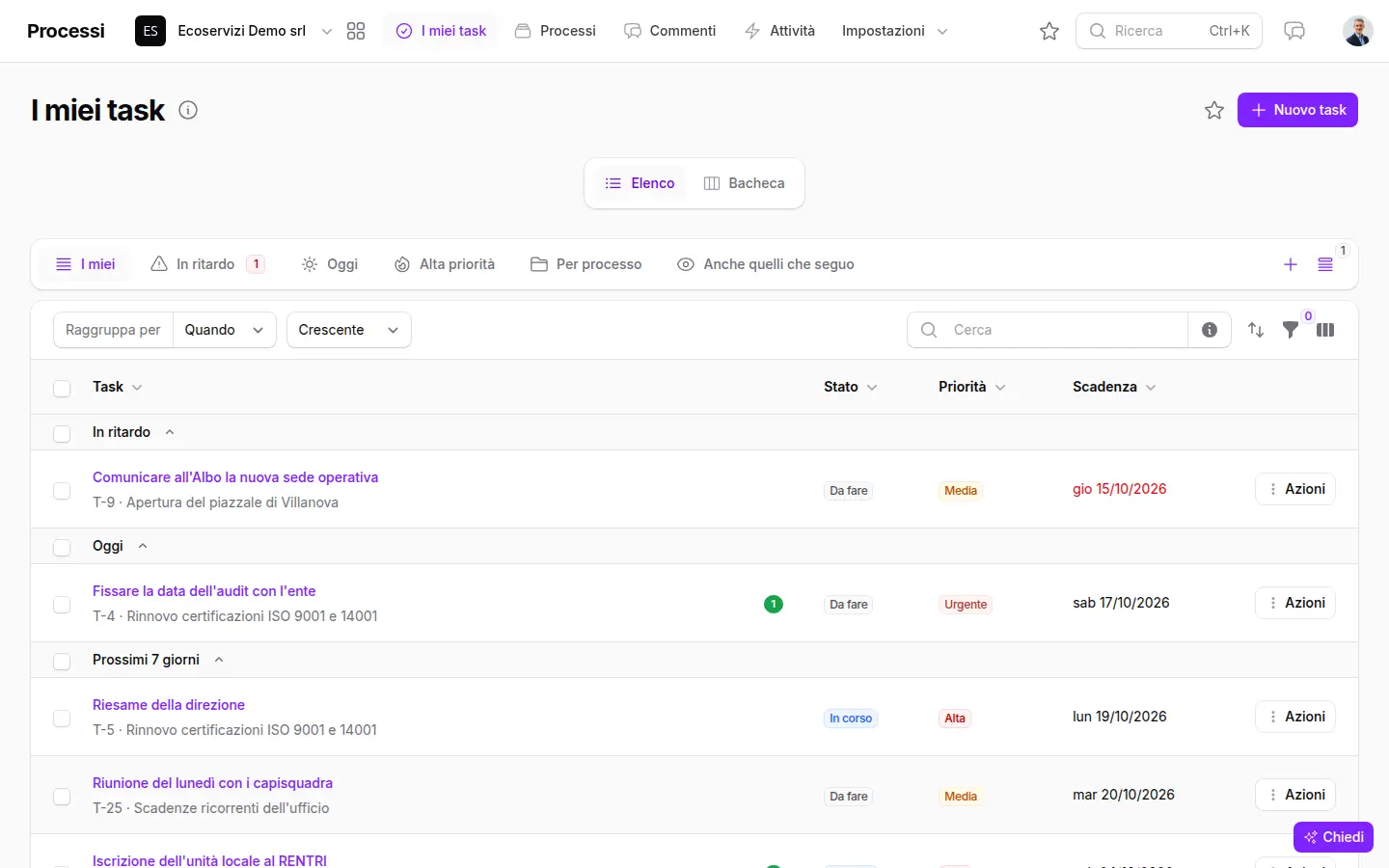The height and width of the screenshot is (868, 1389).
Task: Open the apps grid icon
Action: (356, 31)
